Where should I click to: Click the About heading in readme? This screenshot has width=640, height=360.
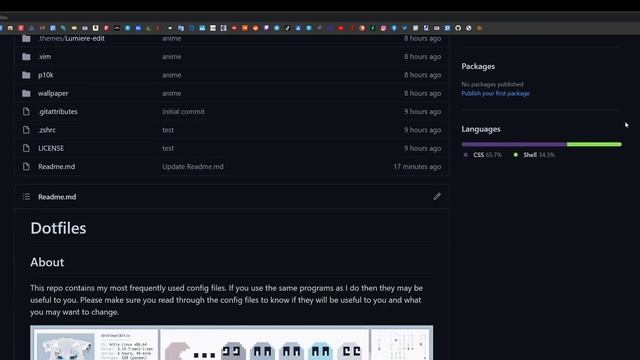[47, 262]
